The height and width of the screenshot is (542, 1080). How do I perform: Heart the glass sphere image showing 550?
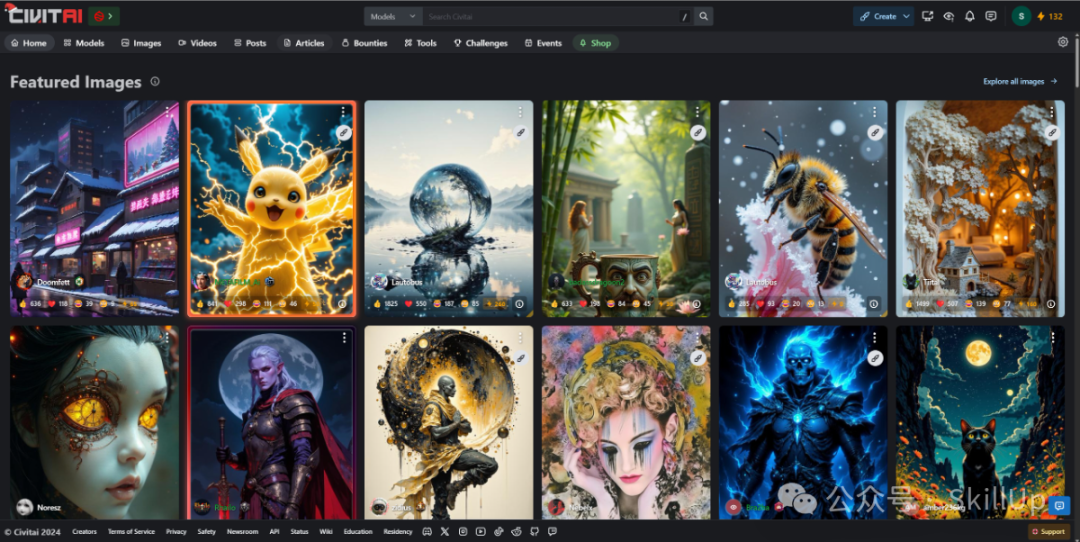416,304
